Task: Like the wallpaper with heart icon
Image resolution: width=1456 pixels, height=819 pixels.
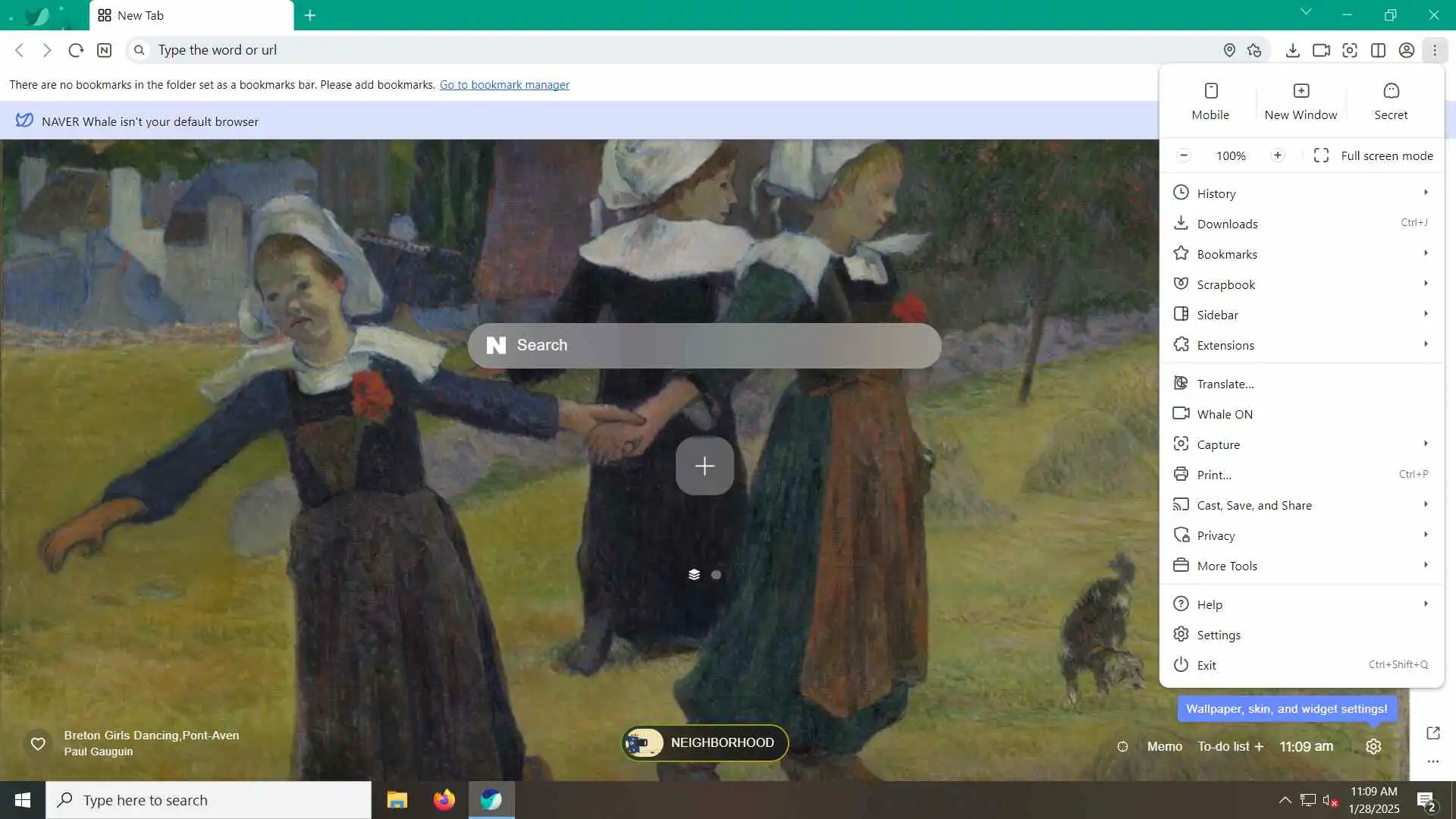Action: [38, 743]
